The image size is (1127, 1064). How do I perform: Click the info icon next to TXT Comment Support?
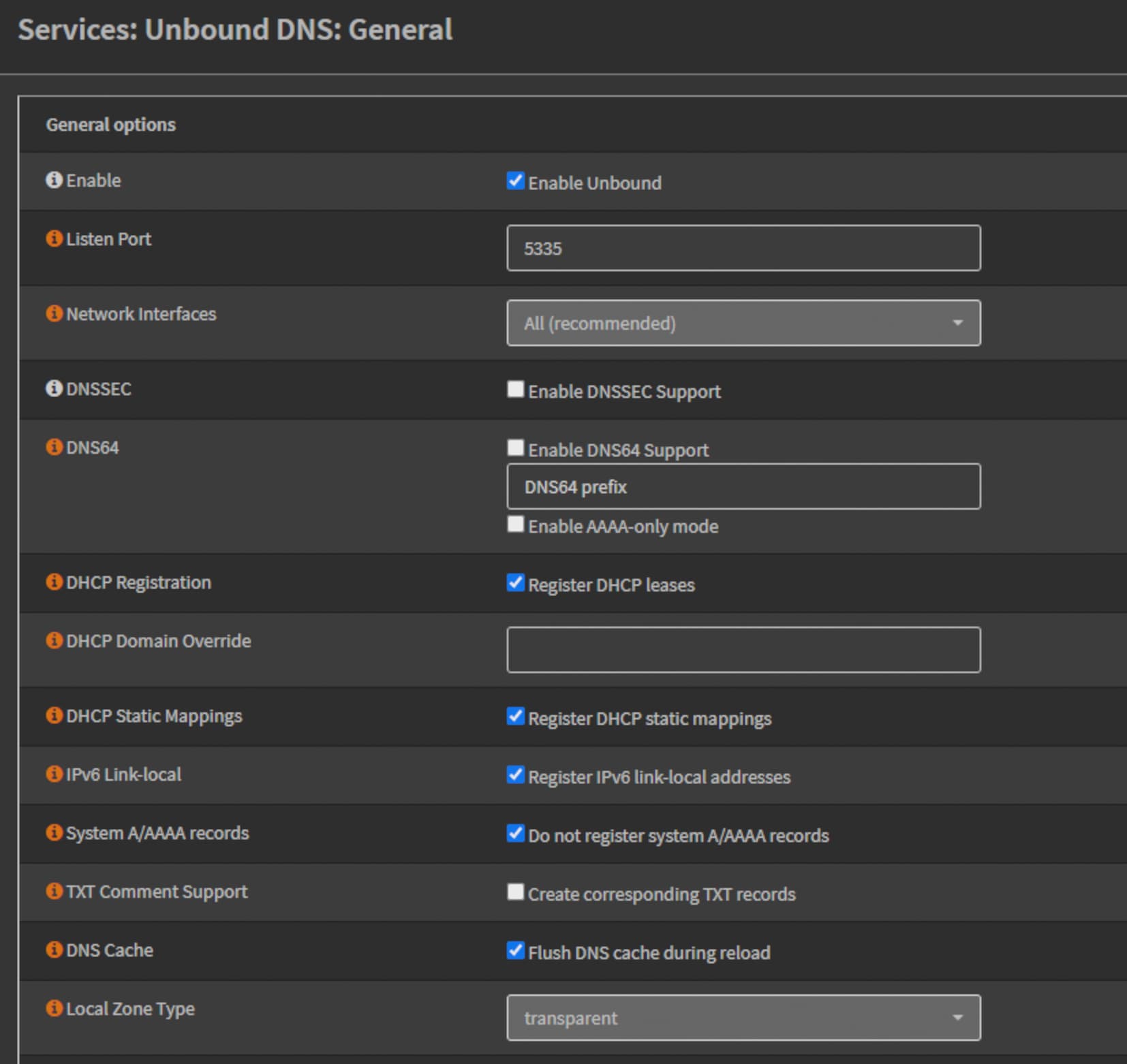[54, 891]
